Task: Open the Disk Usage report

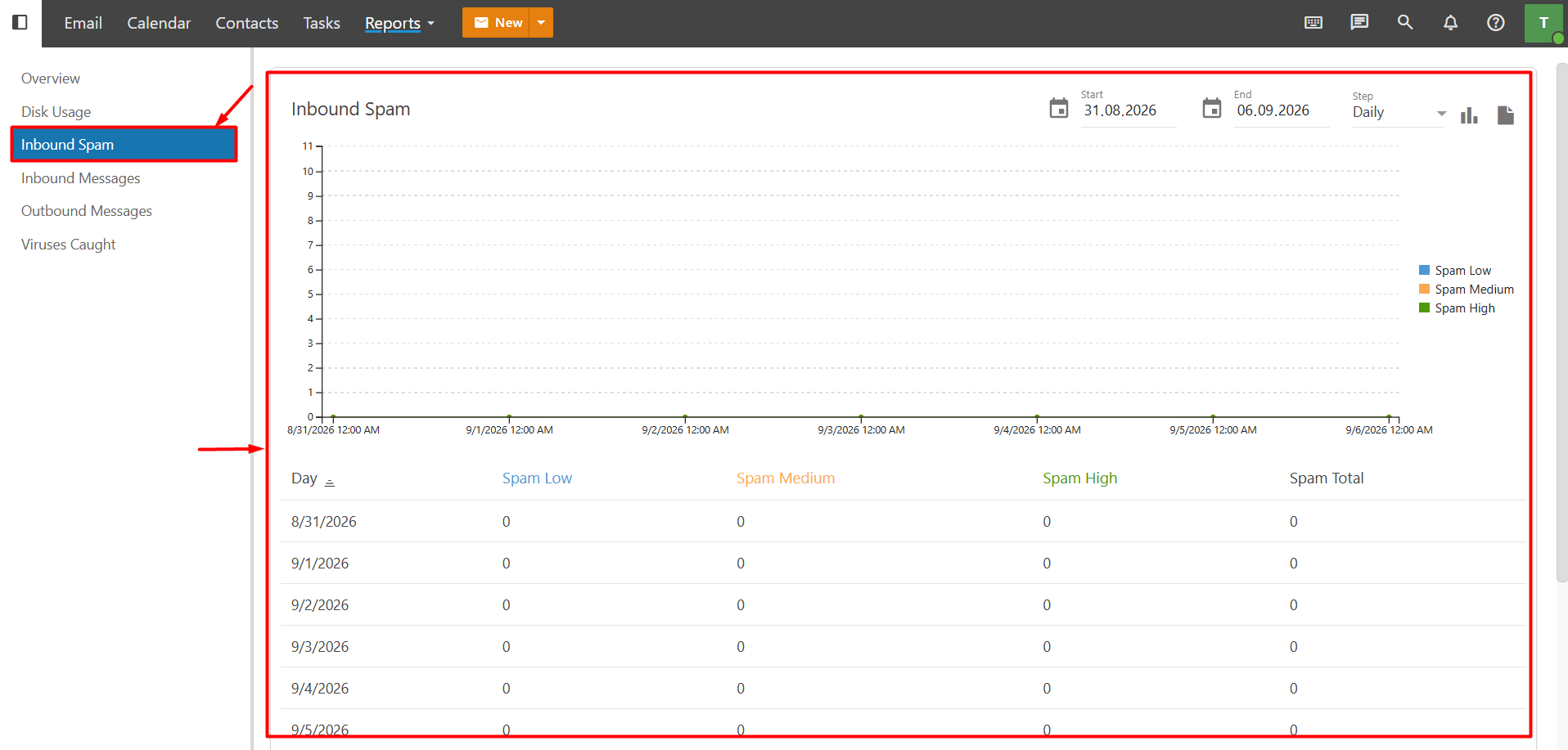Action: coord(56,112)
